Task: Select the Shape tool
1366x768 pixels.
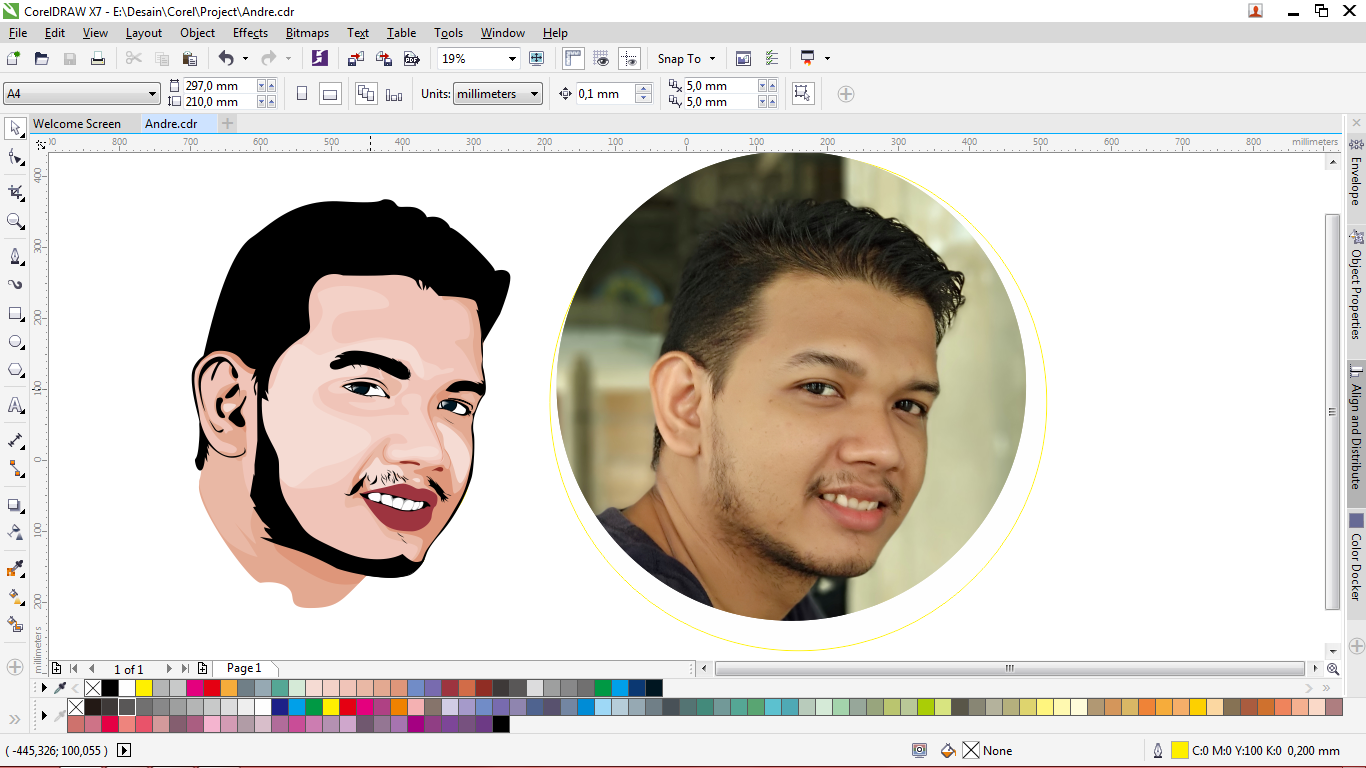Action: tap(15, 157)
